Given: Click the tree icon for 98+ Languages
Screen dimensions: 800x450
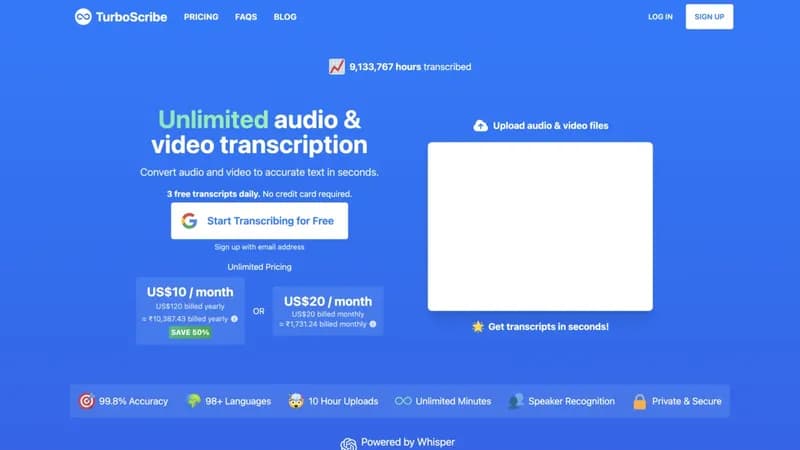Looking at the screenshot, I should pyautogui.click(x=193, y=401).
